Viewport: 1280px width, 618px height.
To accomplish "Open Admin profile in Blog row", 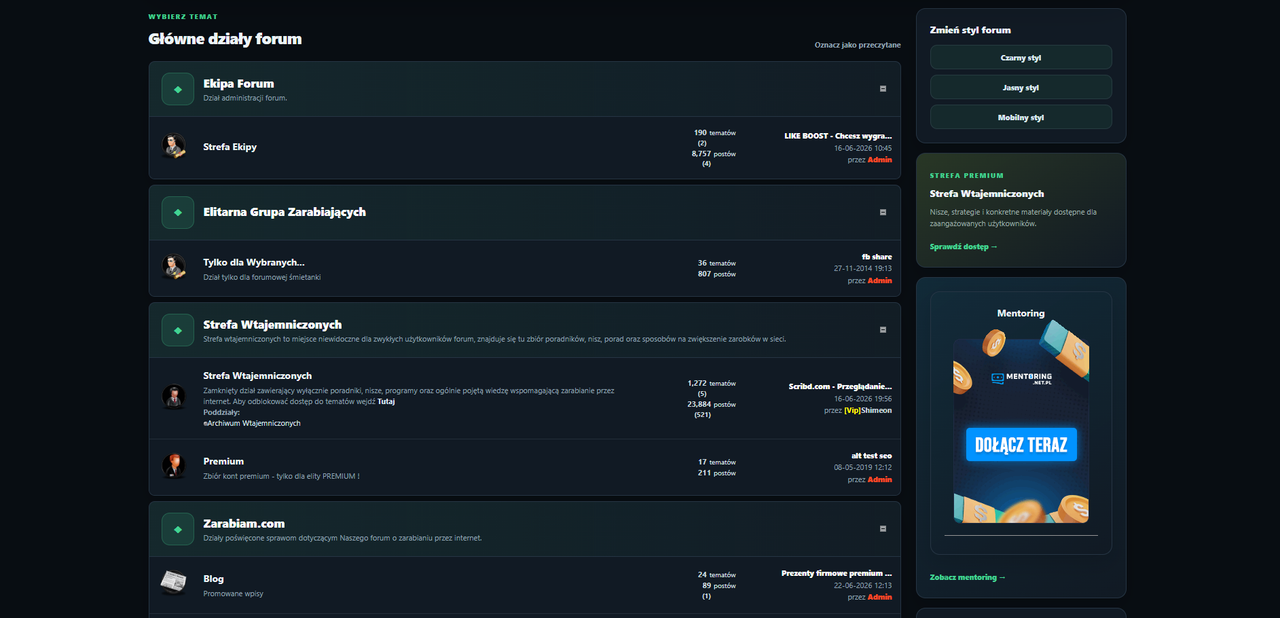I will pos(880,597).
